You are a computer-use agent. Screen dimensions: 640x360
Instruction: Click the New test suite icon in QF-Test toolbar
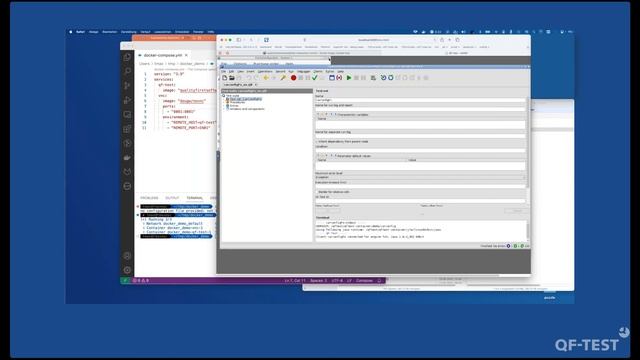(x=224, y=78)
